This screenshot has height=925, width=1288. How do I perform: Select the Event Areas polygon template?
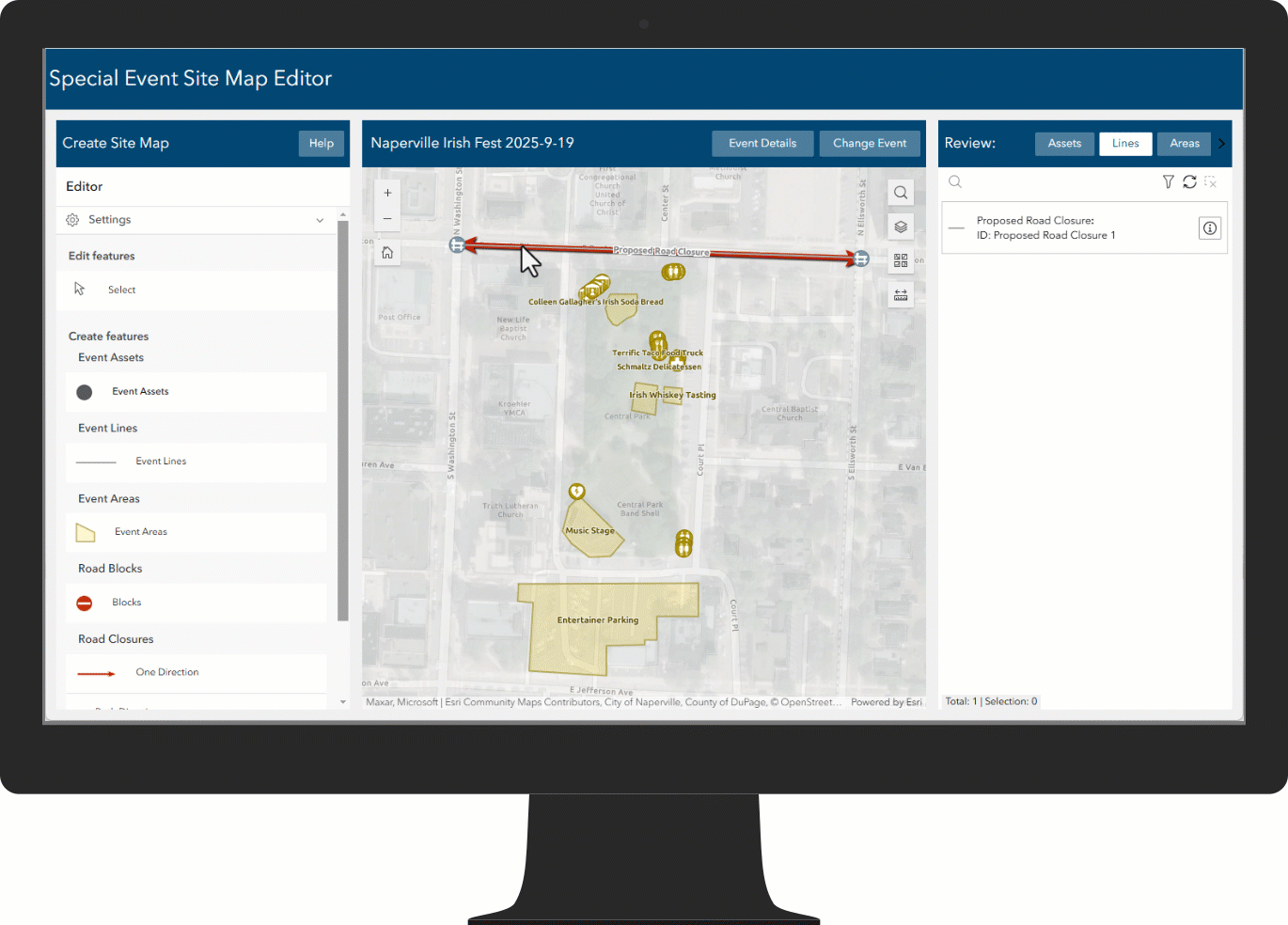[141, 532]
